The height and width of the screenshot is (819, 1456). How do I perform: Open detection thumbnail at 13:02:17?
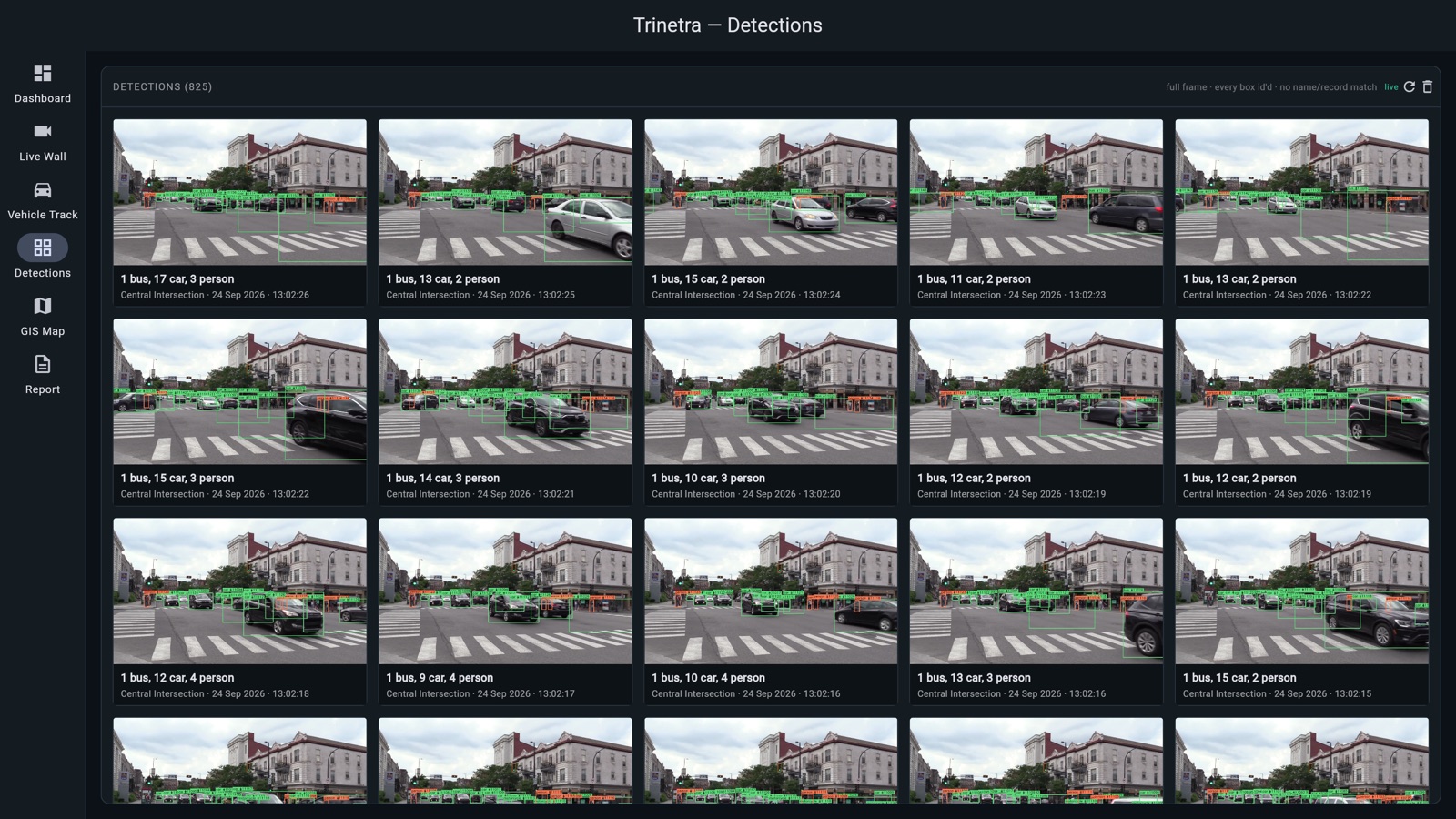coord(505,591)
